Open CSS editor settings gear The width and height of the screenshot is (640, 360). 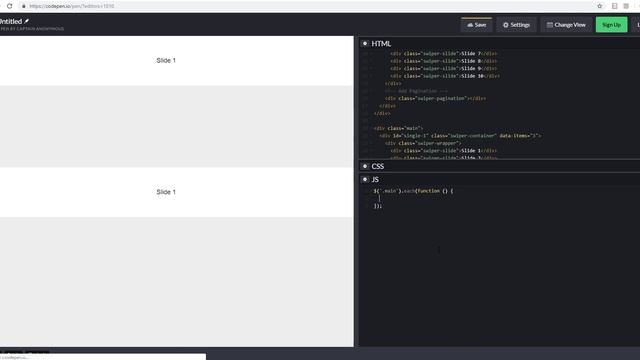click(365, 166)
